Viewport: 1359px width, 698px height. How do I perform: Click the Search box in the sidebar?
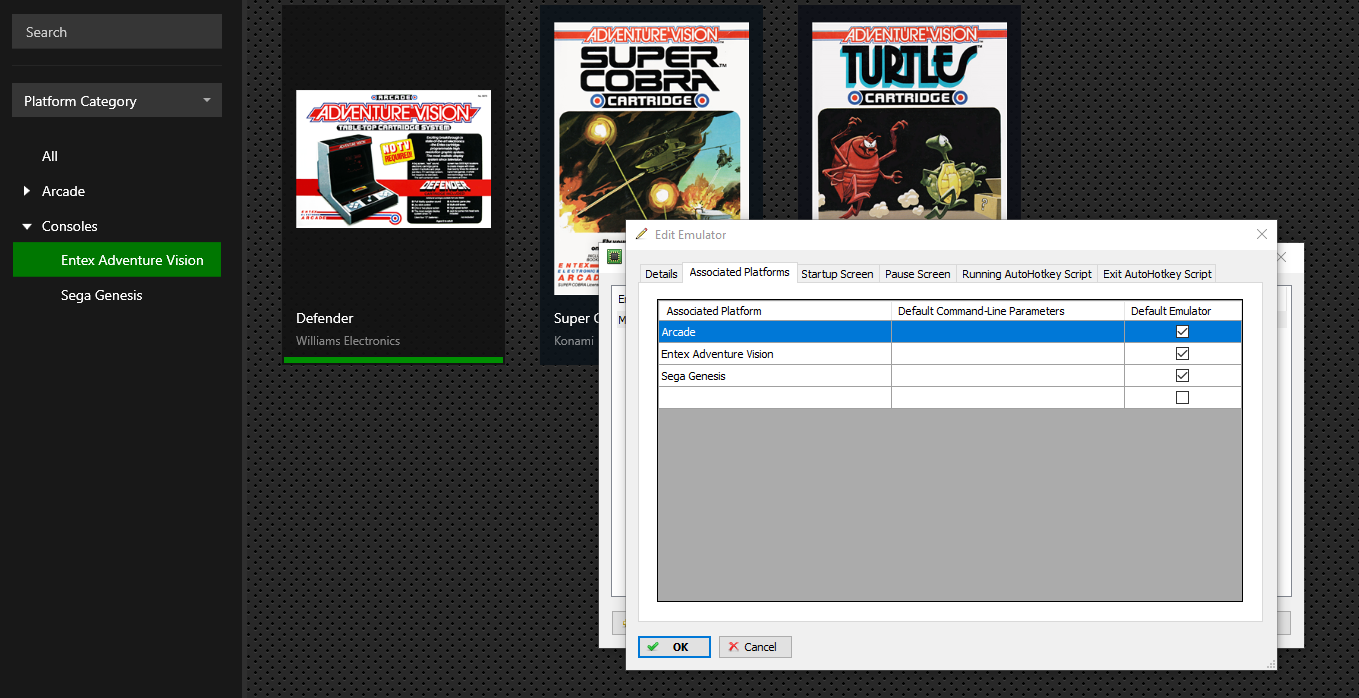point(117,32)
